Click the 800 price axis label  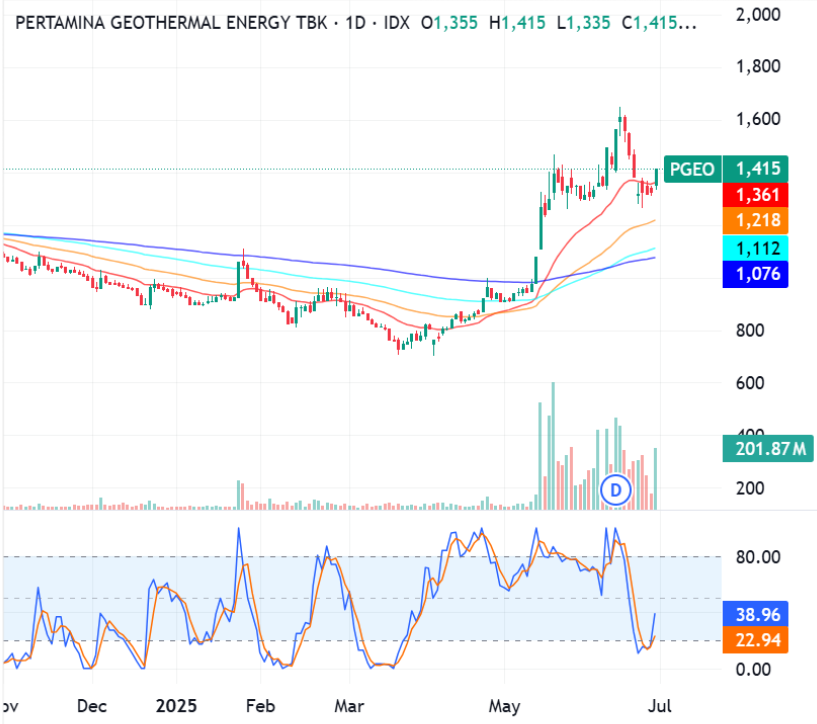click(750, 330)
